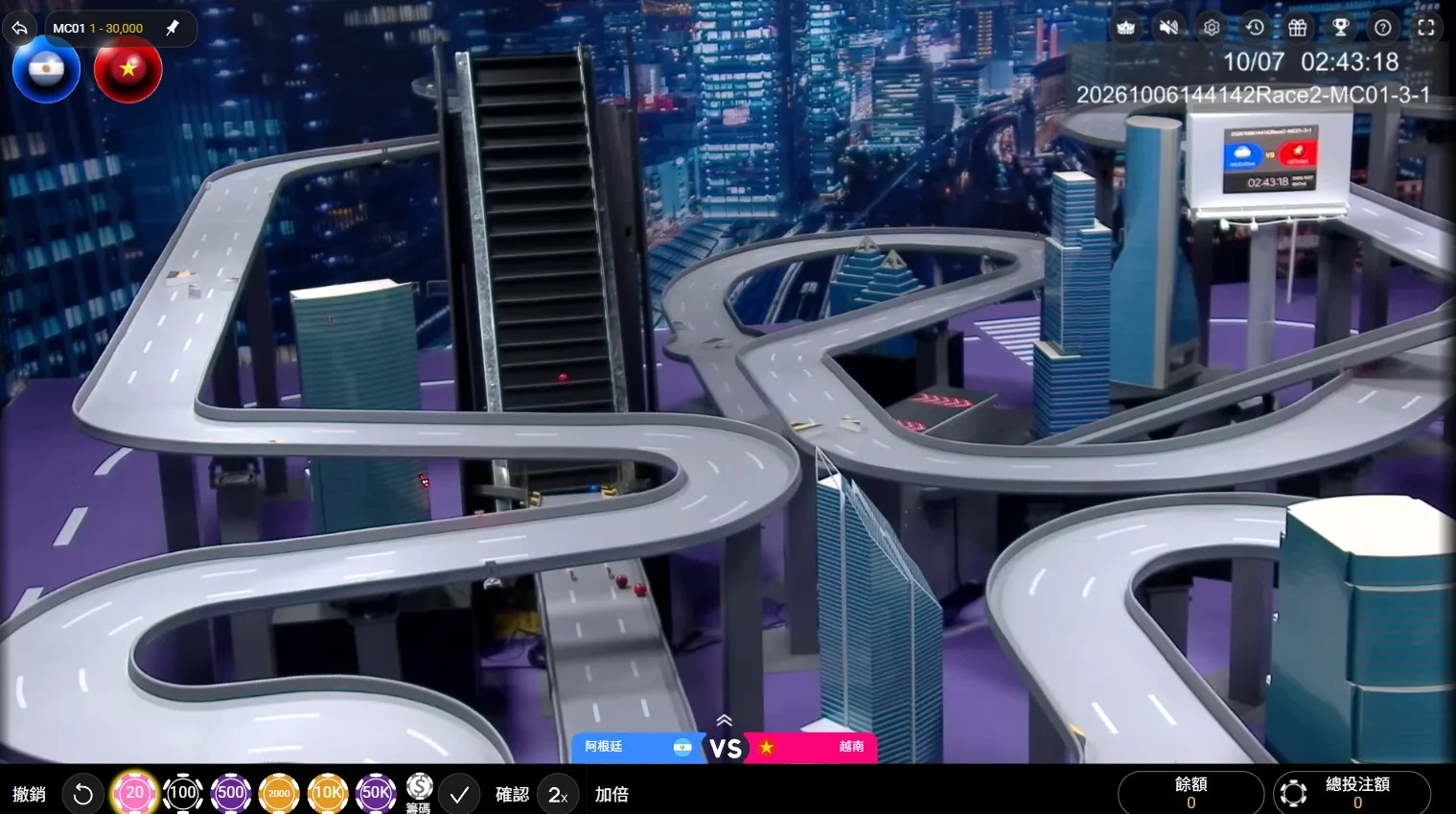Pin the MC01 table info bar
1456x814 pixels.
[173, 28]
